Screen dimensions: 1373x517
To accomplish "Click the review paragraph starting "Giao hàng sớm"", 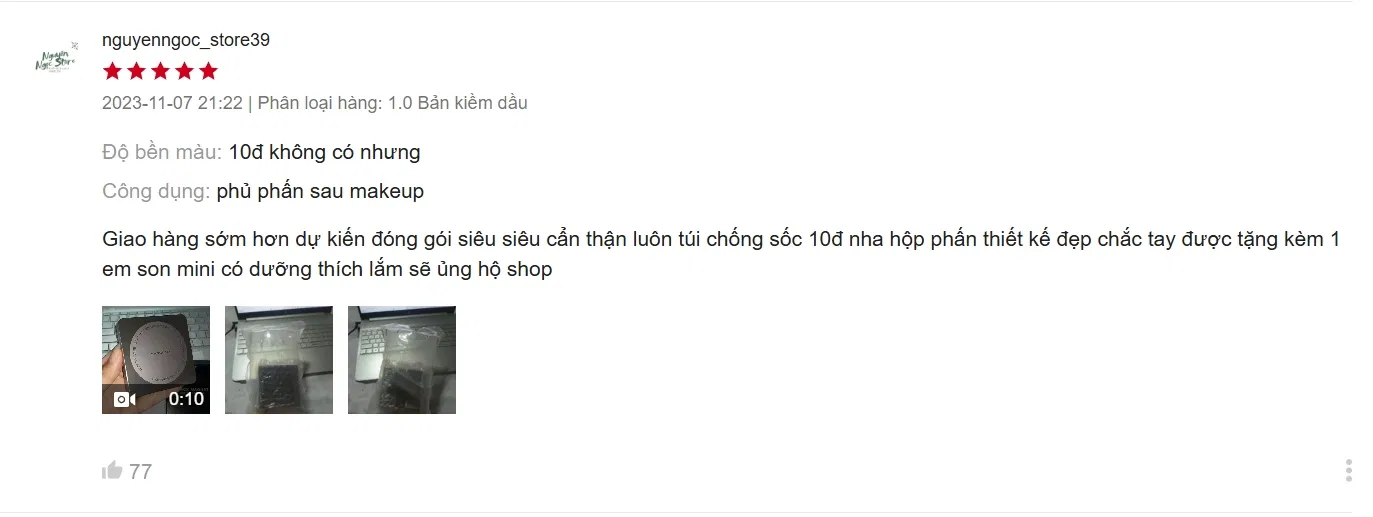I will click(x=721, y=254).
